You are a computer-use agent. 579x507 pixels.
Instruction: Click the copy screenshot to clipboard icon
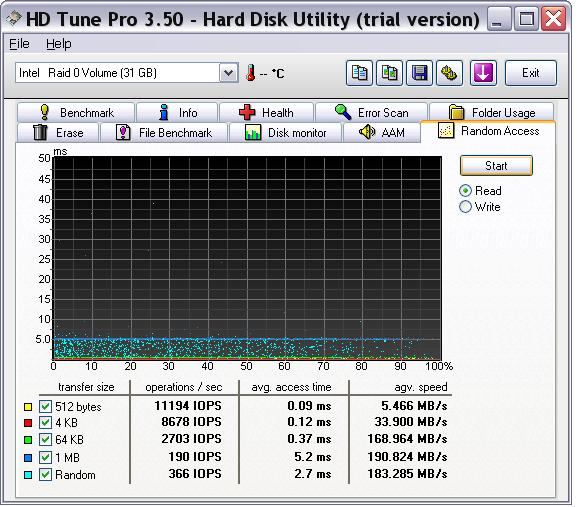389,73
